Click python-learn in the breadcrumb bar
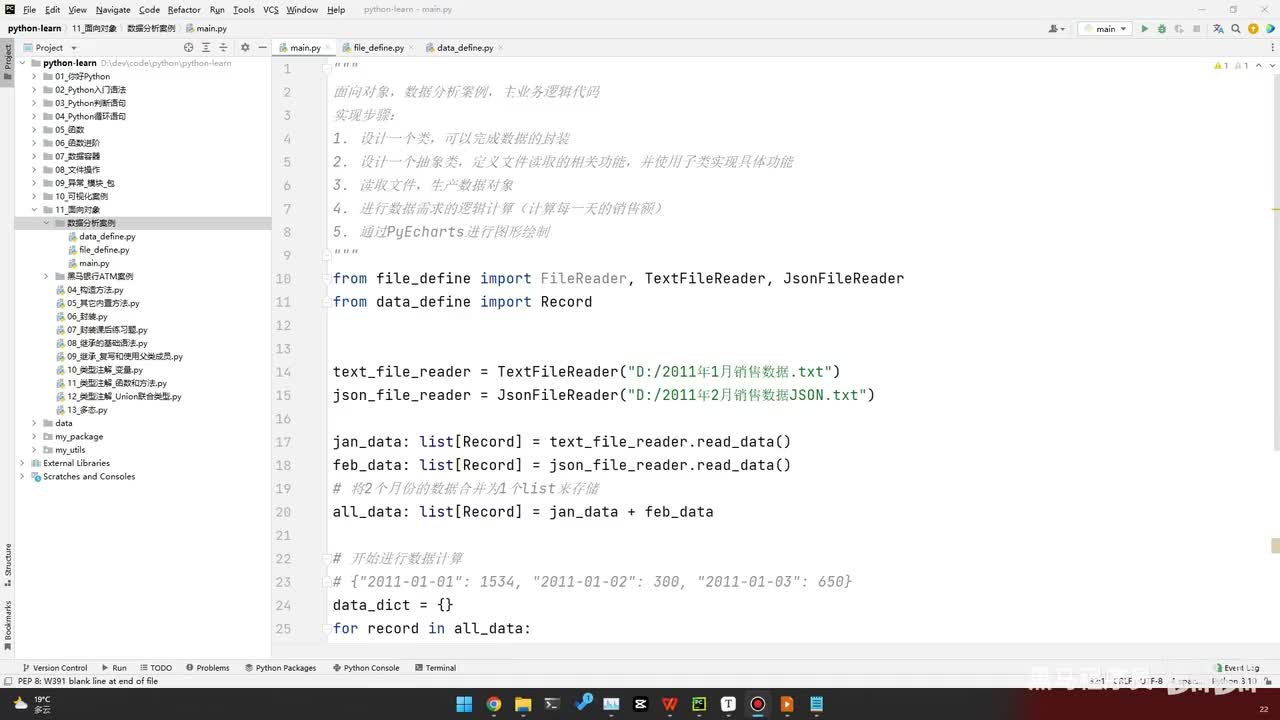 (35, 28)
